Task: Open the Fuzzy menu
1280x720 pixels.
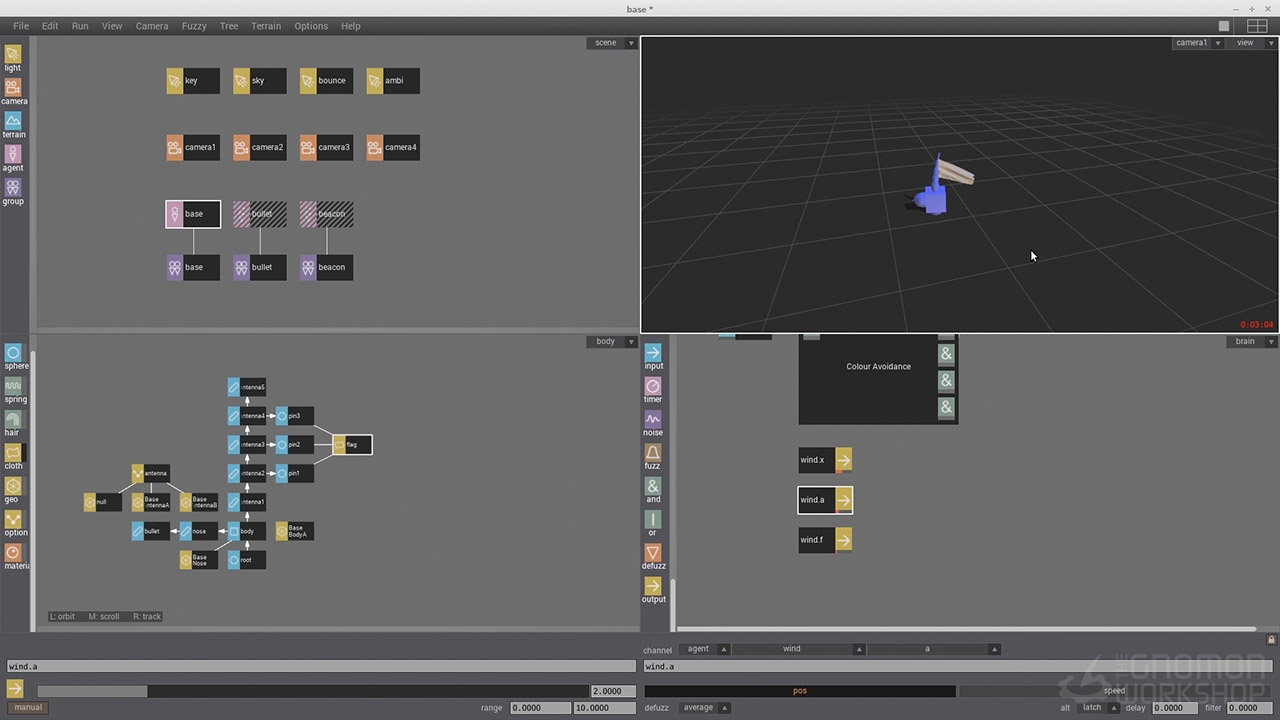Action: pos(194,26)
